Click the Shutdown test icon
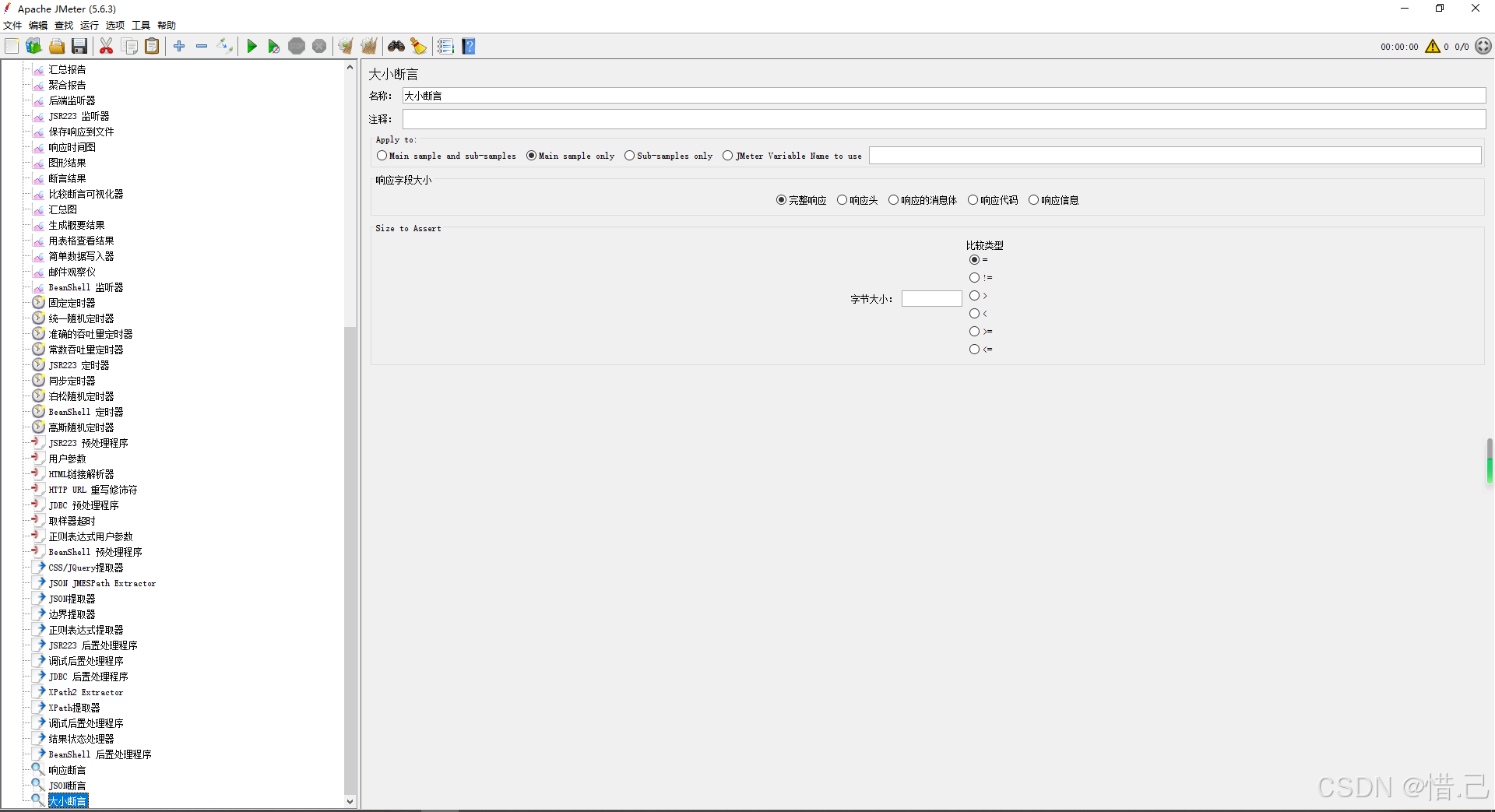 [319, 47]
